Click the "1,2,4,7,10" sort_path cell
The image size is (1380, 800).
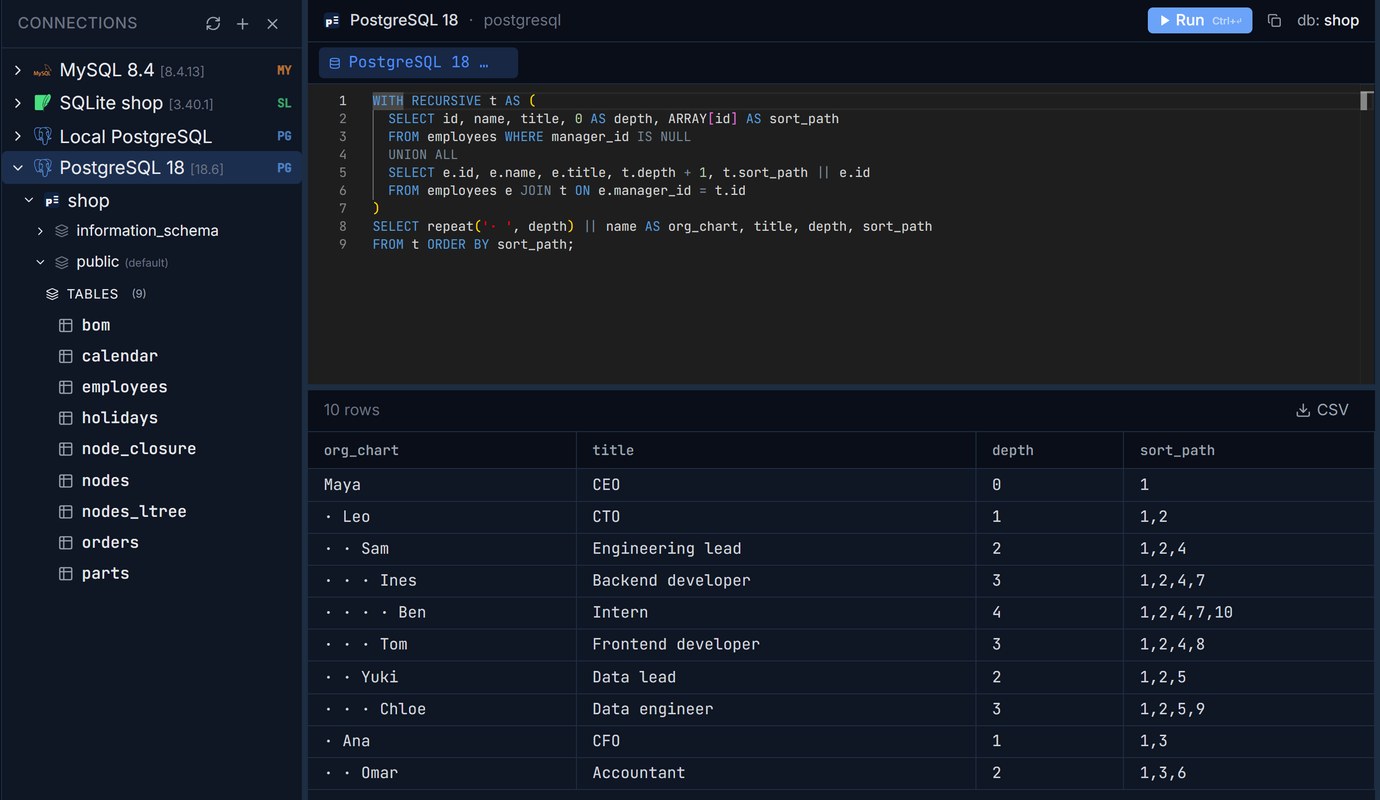click(1249, 612)
